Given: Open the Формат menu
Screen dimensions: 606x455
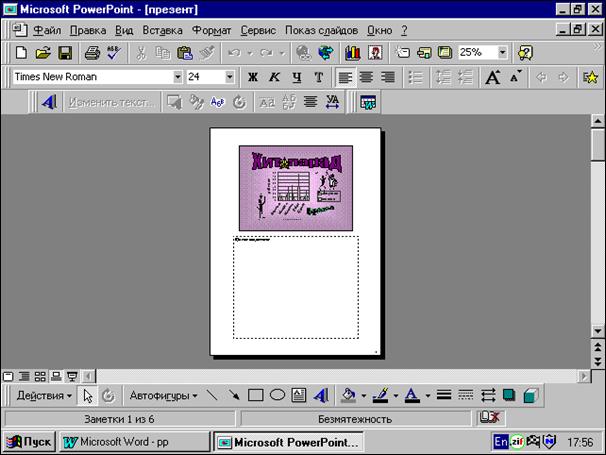Looking at the screenshot, I should (x=211, y=30).
